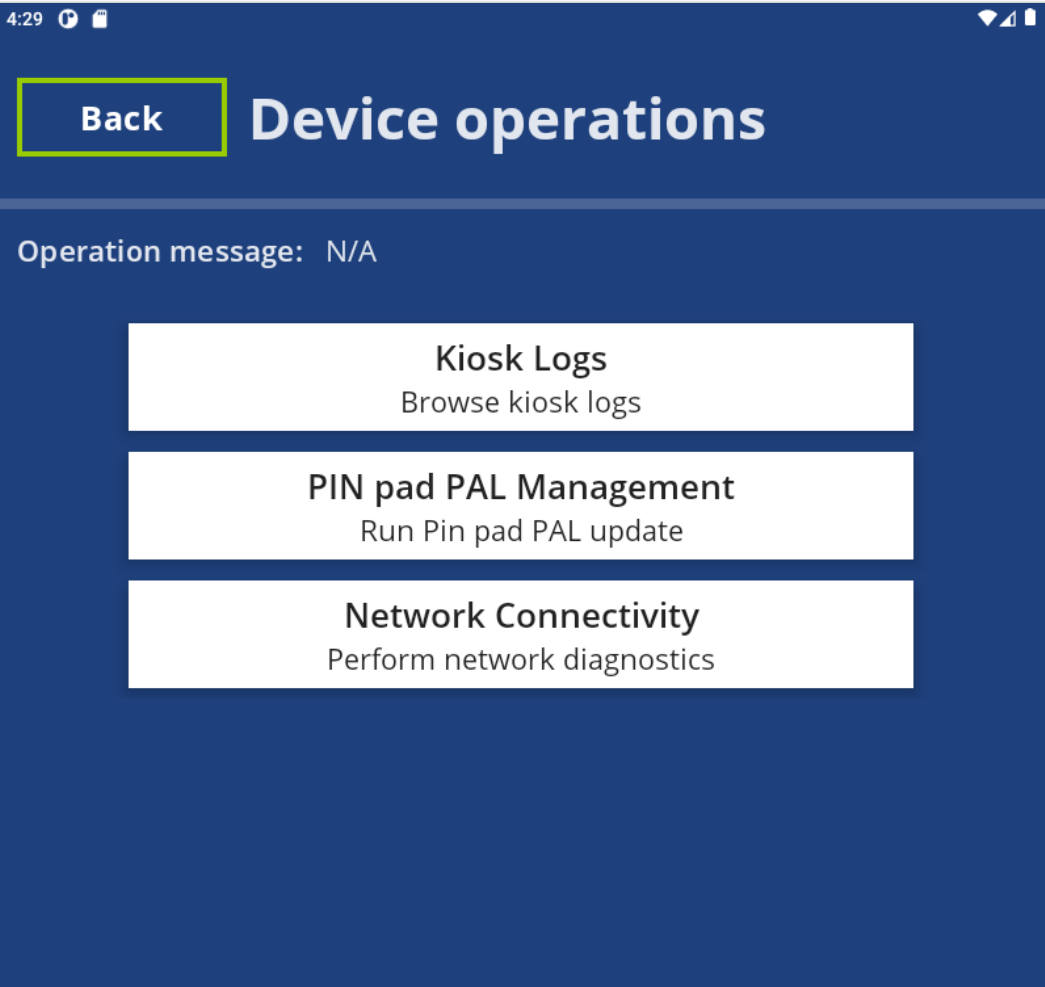Open PIN pad PAL Management
This screenshot has width=1045, height=987.
[x=520, y=505]
